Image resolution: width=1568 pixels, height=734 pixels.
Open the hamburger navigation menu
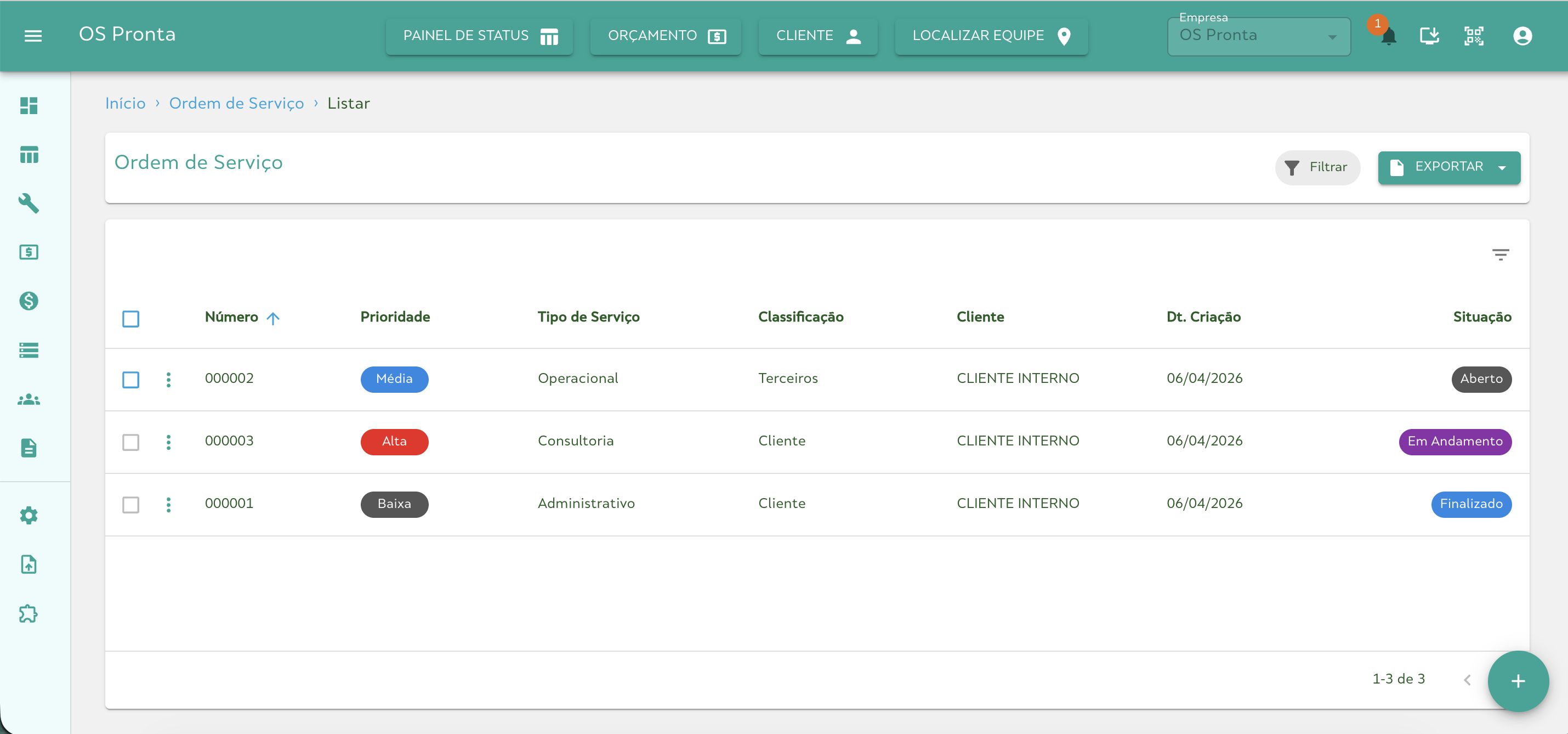point(33,36)
